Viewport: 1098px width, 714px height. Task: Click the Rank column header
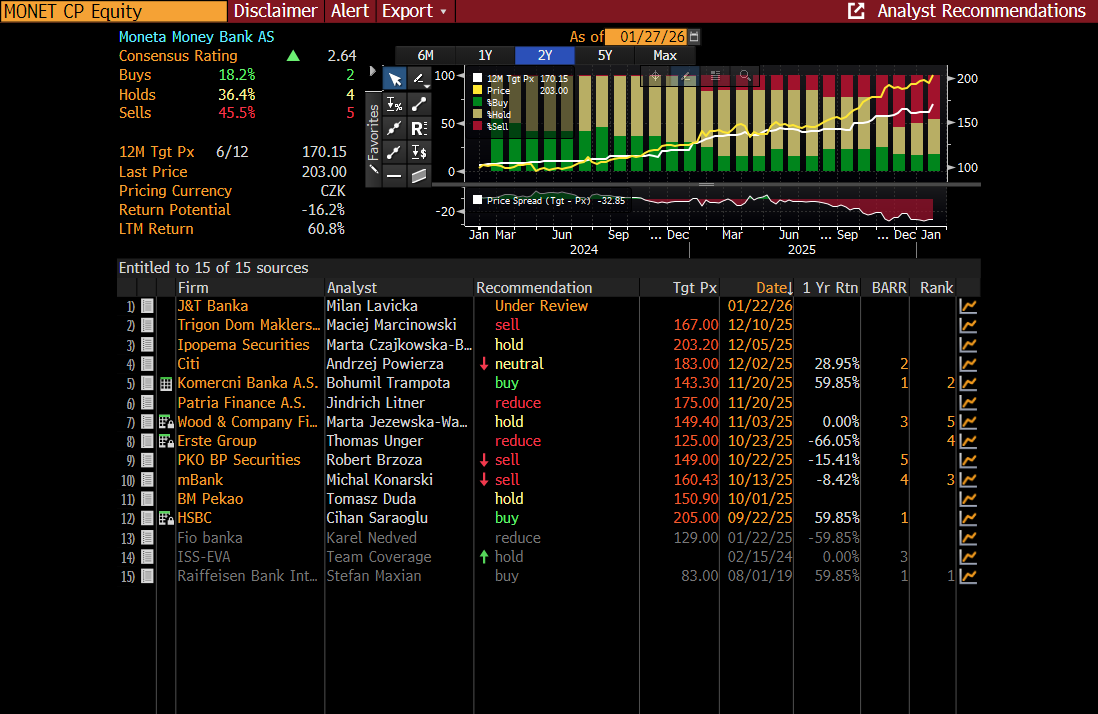tap(936, 288)
